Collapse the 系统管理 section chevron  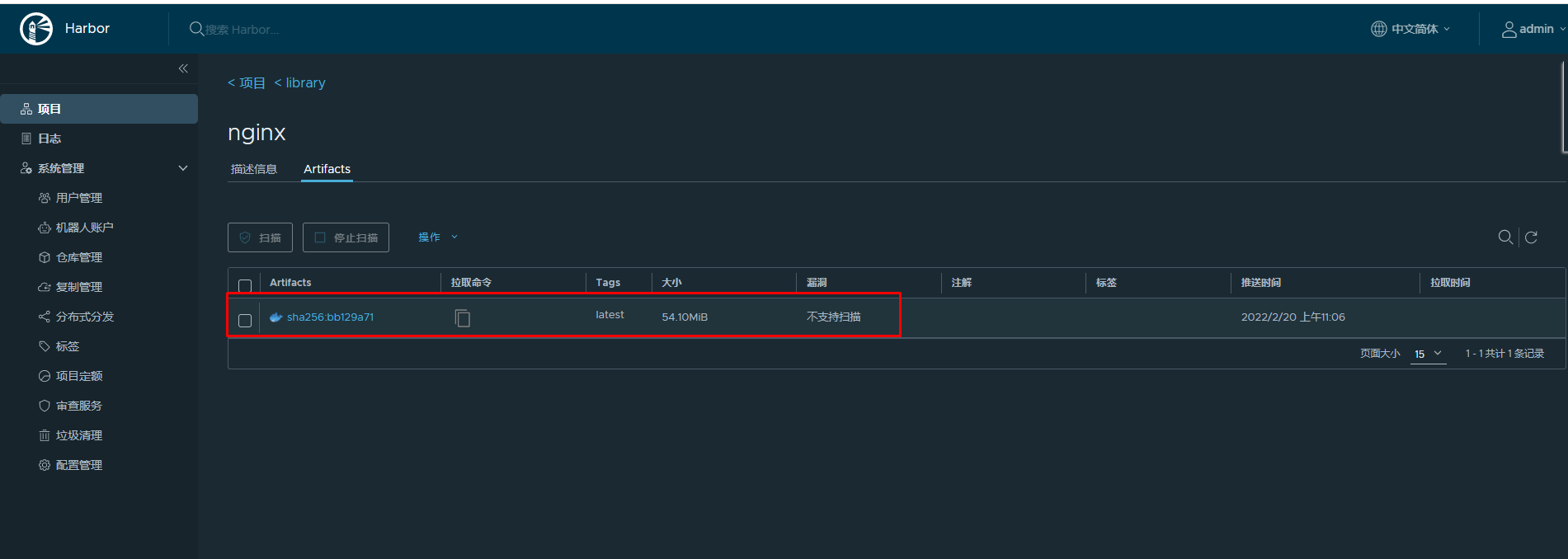[183, 168]
